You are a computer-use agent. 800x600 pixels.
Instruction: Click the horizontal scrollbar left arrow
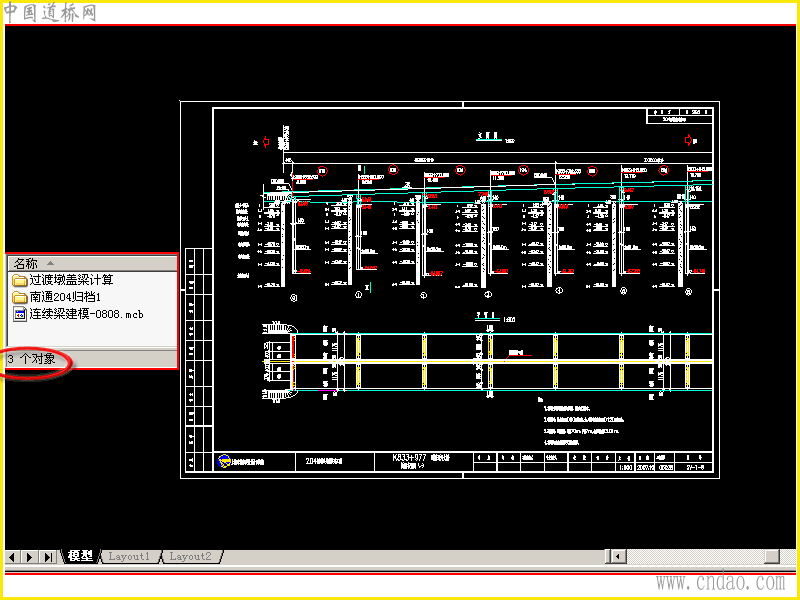(x=618, y=556)
